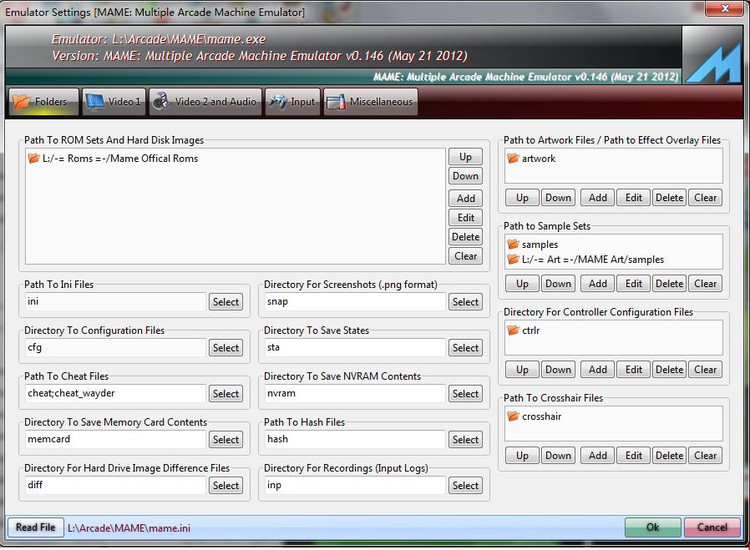This screenshot has height=550, width=750.
Task: Click the sta save states field
Action: click(x=355, y=348)
